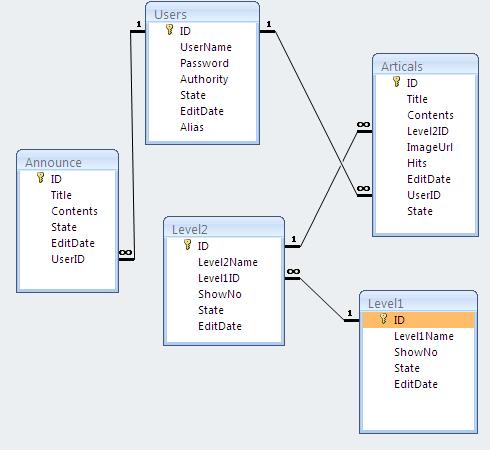490x450 pixels.
Task: Select the State field in Level2 table
Action: tap(211, 310)
